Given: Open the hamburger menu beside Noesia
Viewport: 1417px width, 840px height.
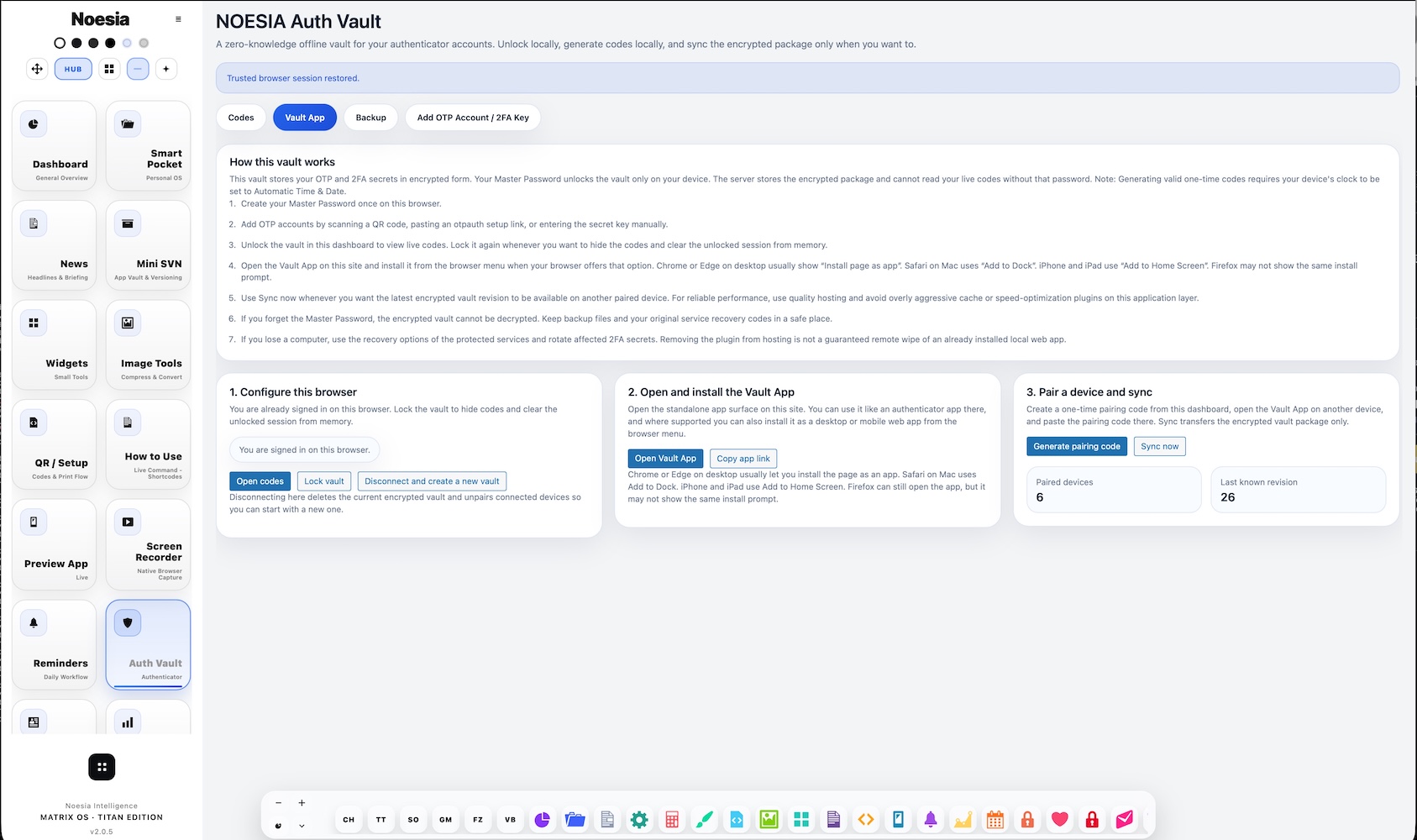Looking at the screenshot, I should pyautogui.click(x=178, y=19).
